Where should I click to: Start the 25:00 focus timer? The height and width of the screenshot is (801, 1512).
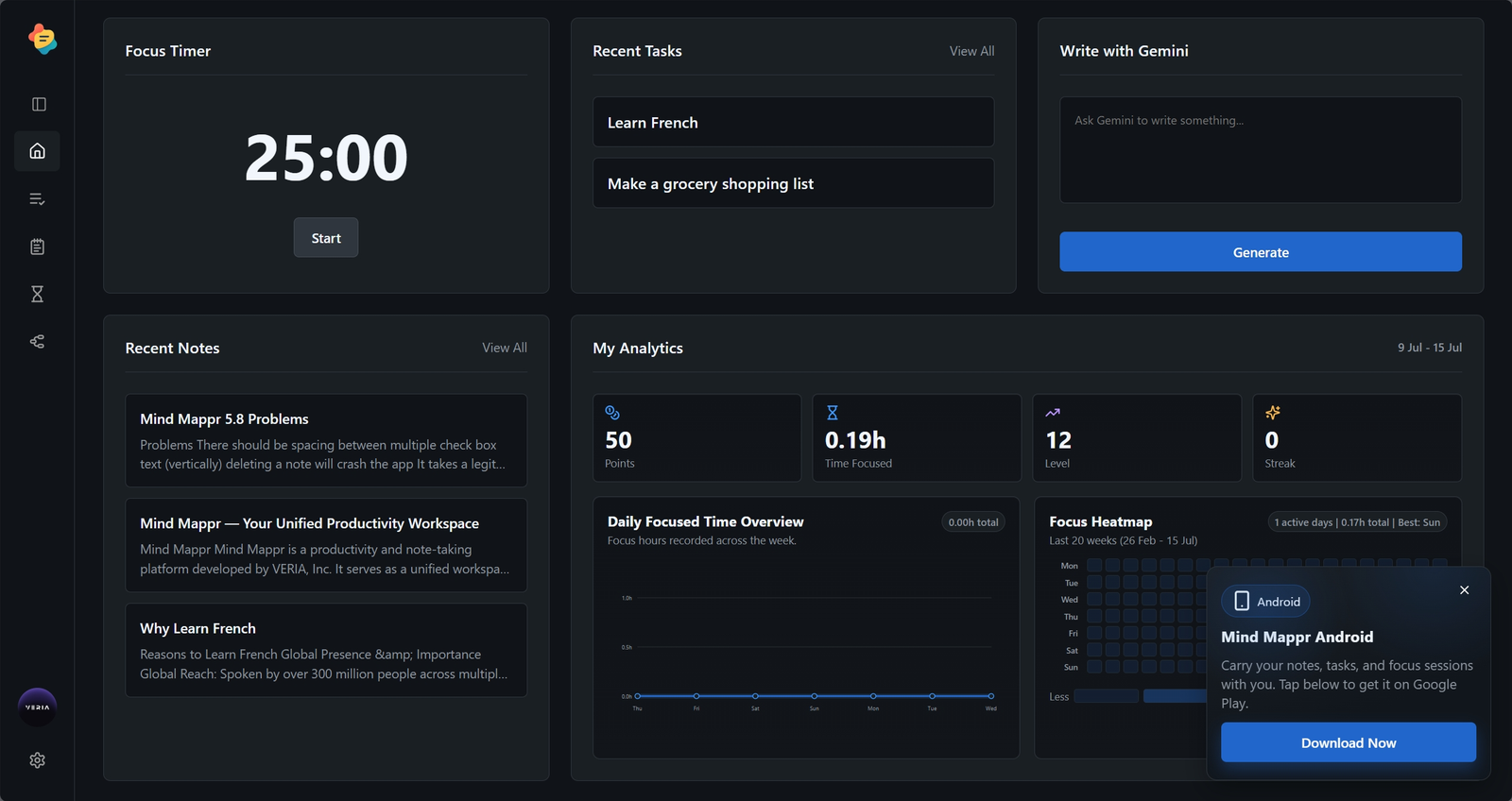click(326, 238)
